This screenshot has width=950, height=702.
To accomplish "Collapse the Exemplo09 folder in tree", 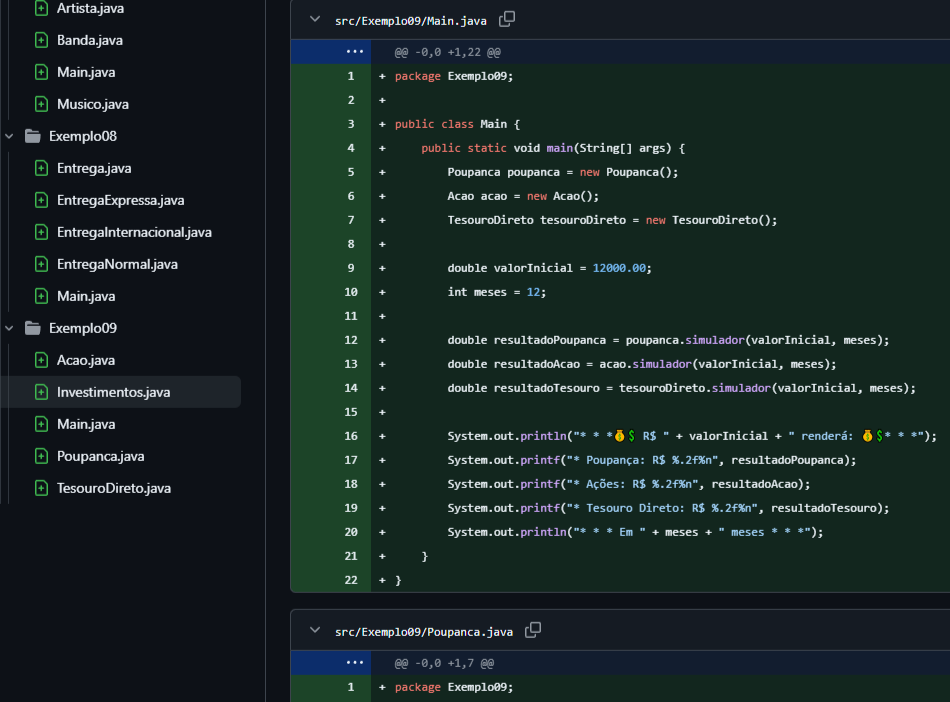I will click(x=9, y=328).
